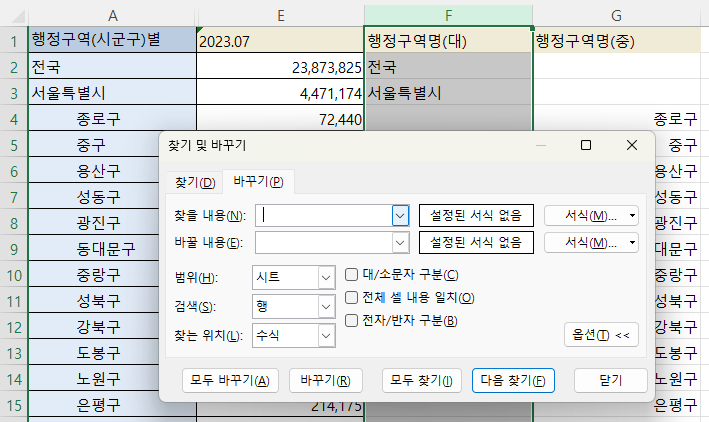Click cell 종로구 in column G

tap(617, 119)
